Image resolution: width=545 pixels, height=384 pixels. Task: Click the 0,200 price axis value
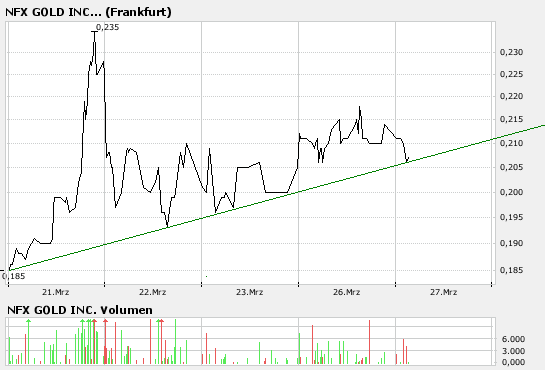511,192
